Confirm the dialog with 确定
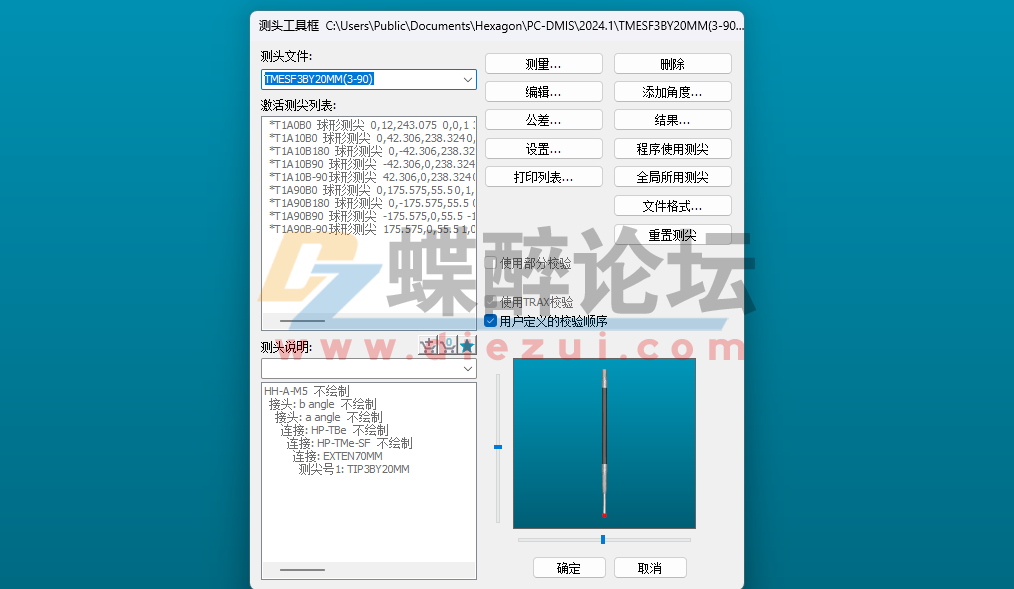This screenshot has height=589, width=1014. pos(568,567)
